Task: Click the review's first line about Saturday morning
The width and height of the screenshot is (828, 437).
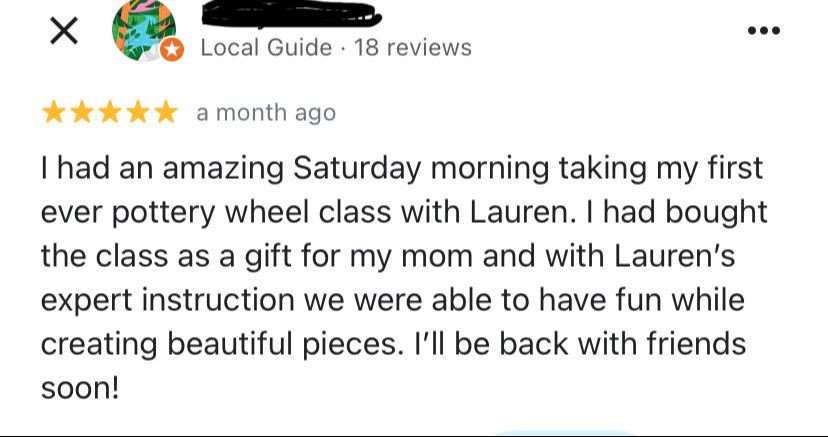Action: [402, 169]
